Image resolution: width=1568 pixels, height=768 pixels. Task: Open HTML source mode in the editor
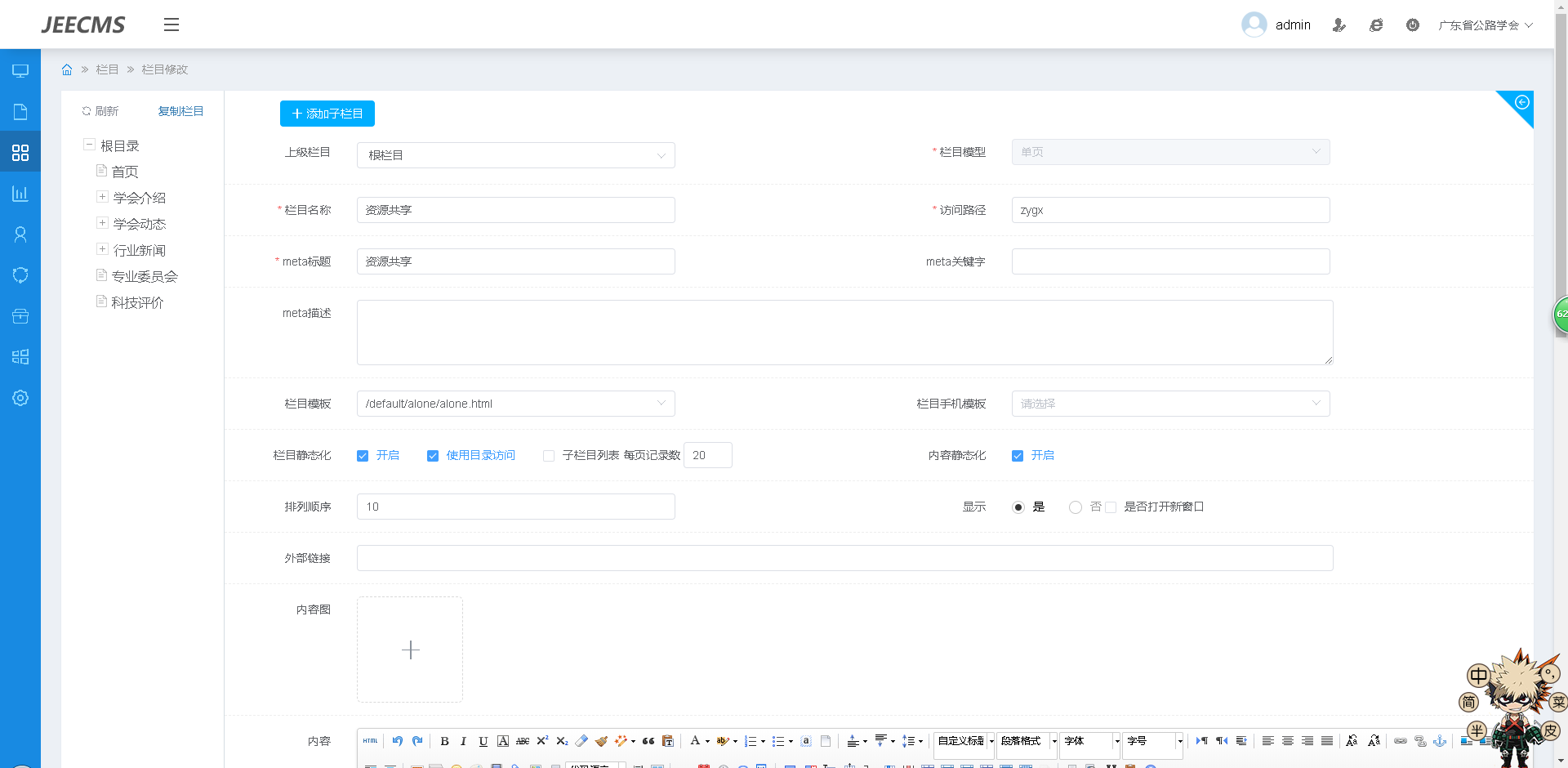370,741
